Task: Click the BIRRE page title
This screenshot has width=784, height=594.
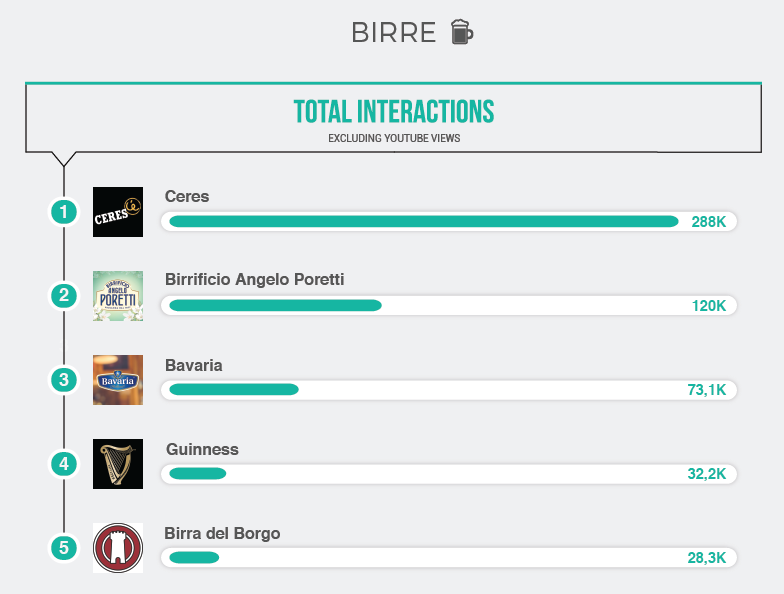Action: pos(394,32)
